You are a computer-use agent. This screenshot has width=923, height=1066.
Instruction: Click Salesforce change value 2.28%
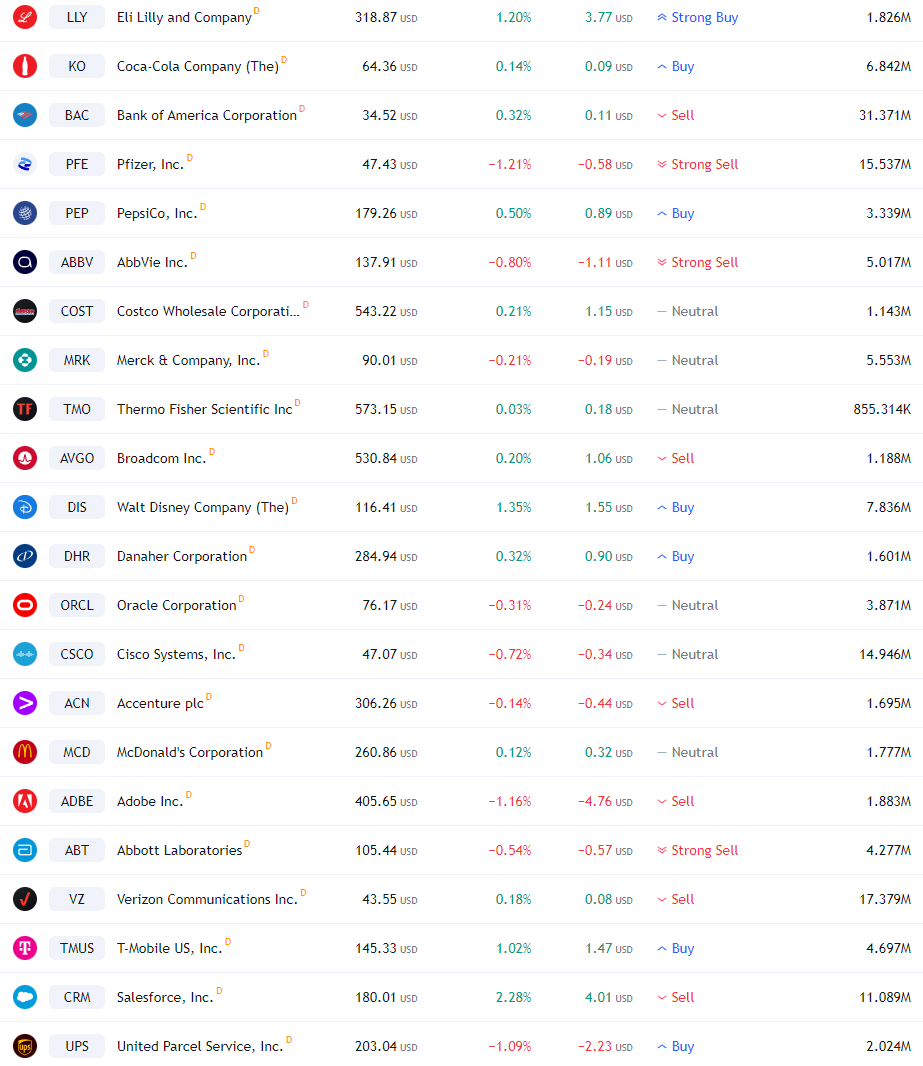pos(514,997)
